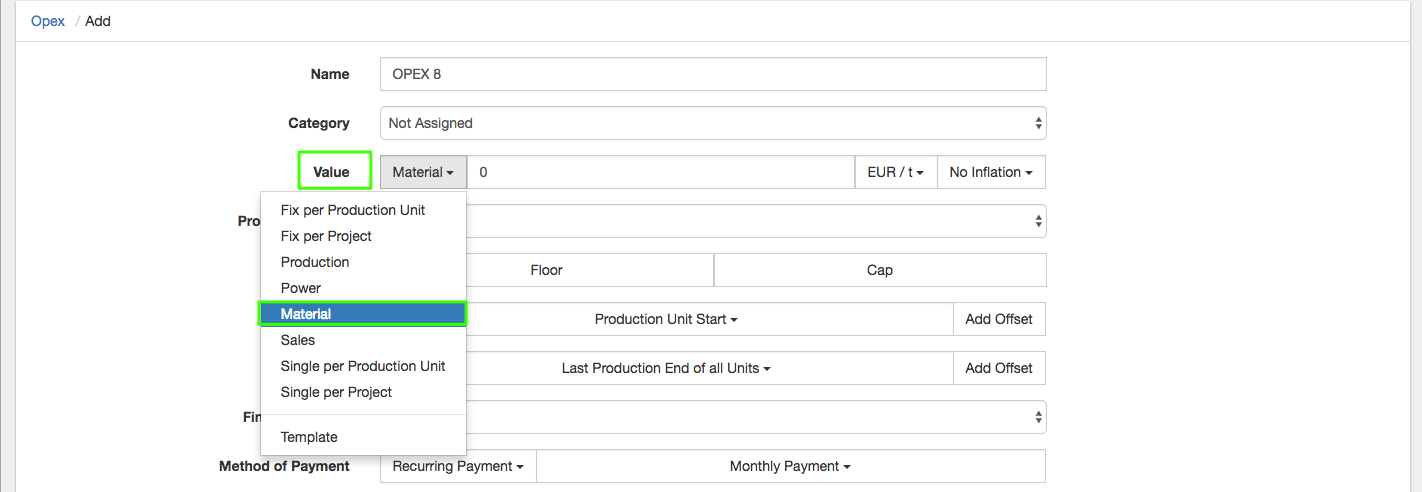Viewport: 1422px width, 492px height.
Task: Click the value amount input field
Action: [x=660, y=172]
